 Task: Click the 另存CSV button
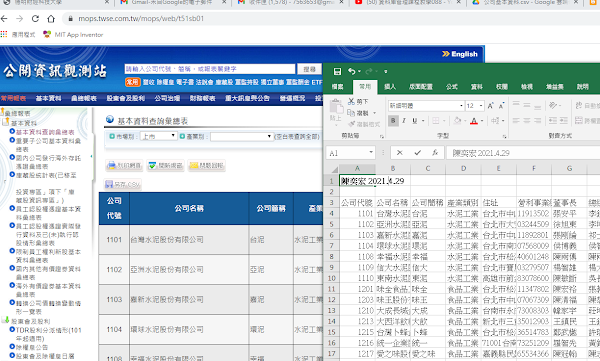[123, 184]
